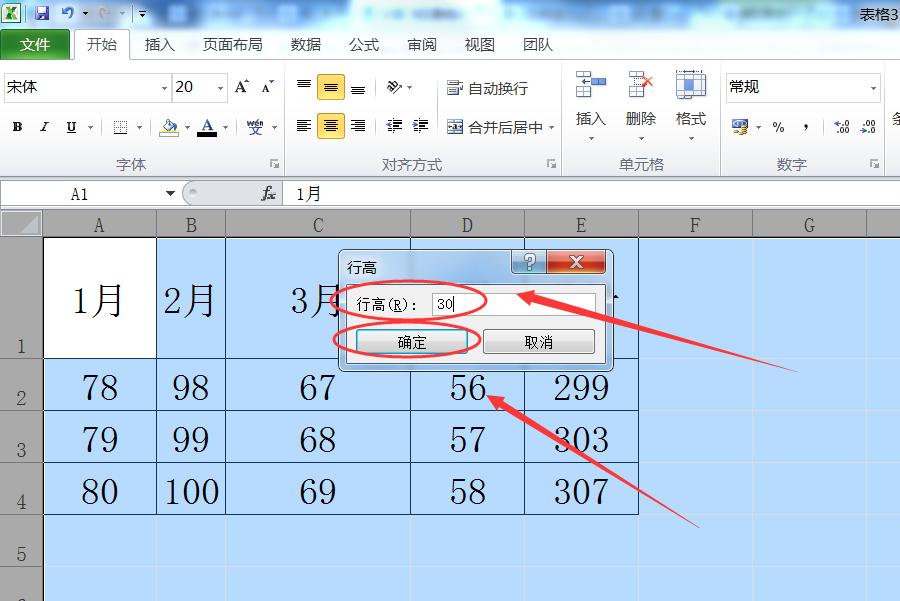This screenshot has width=900, height=601.
Task: Increase the decimal places
Action: pos(841,127)
